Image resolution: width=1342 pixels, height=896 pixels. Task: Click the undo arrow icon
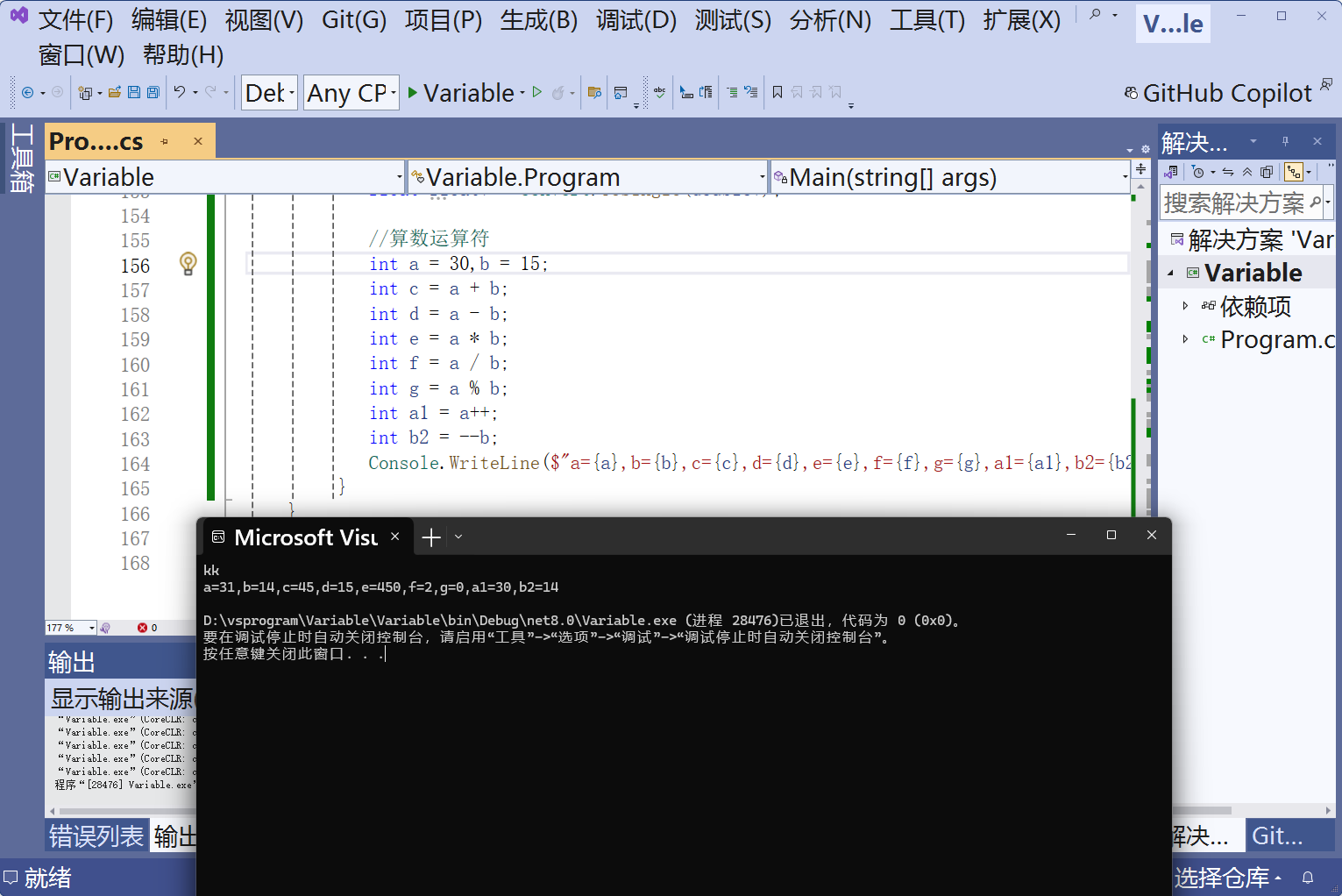coord(180,92)
